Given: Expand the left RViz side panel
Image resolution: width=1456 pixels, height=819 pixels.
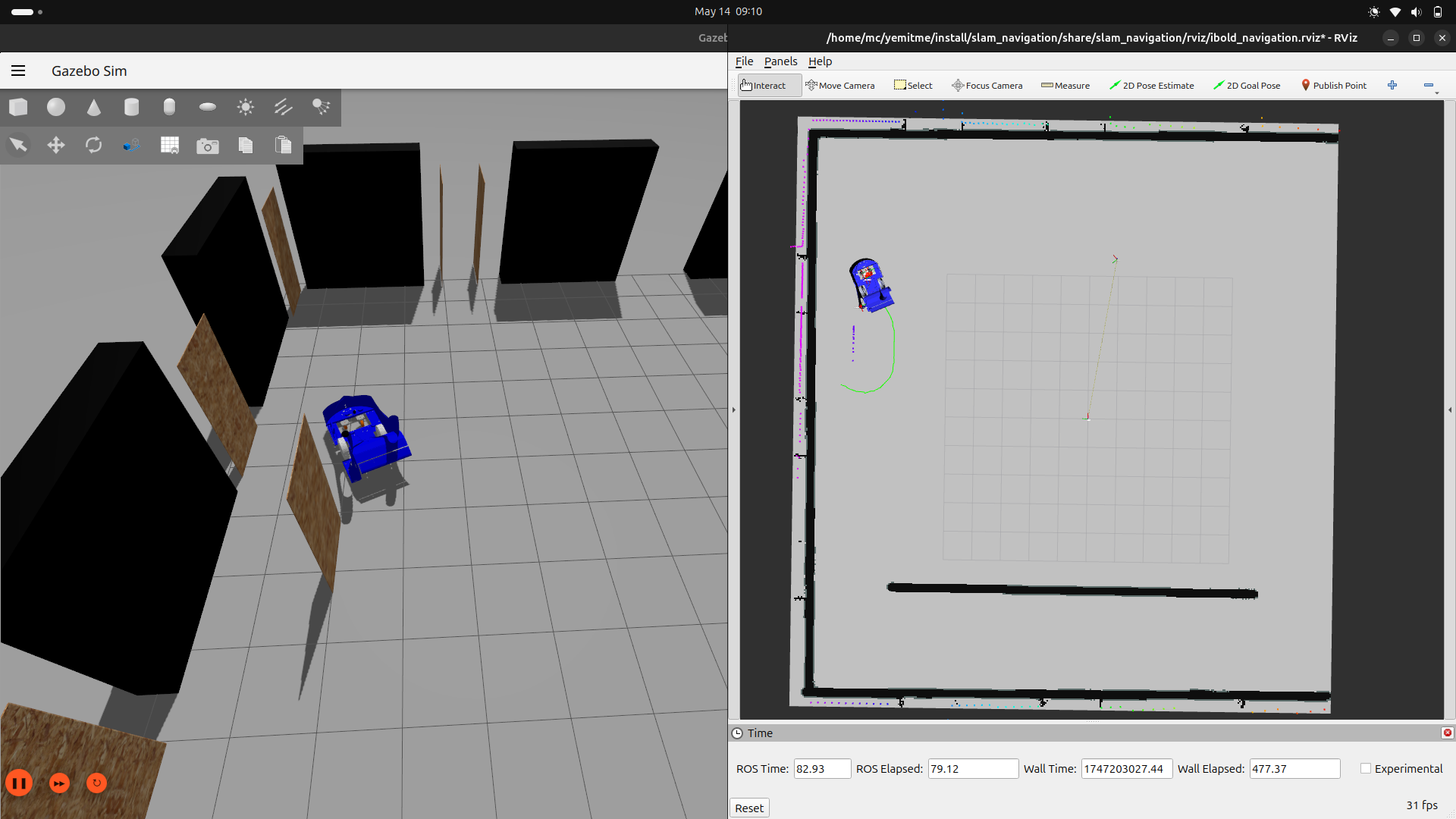Looking at the screenshot, I should point(733,410).
